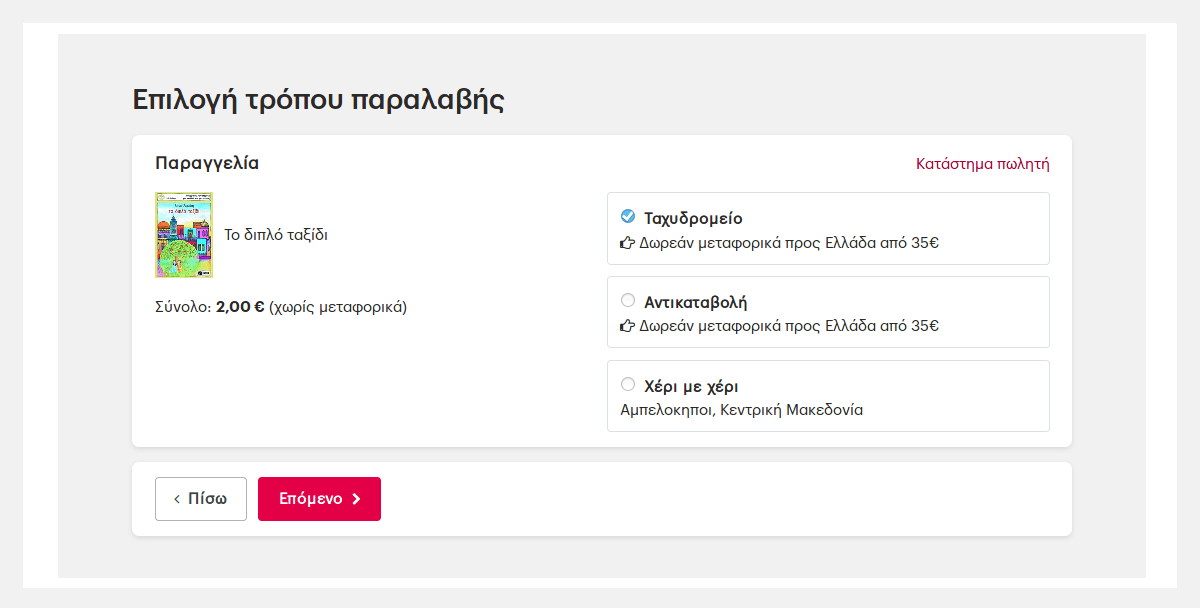This screenshot has height=608, width=1200.
Task: Click the Σύνολο 2,00 € total text
Action: click(281, 307)
